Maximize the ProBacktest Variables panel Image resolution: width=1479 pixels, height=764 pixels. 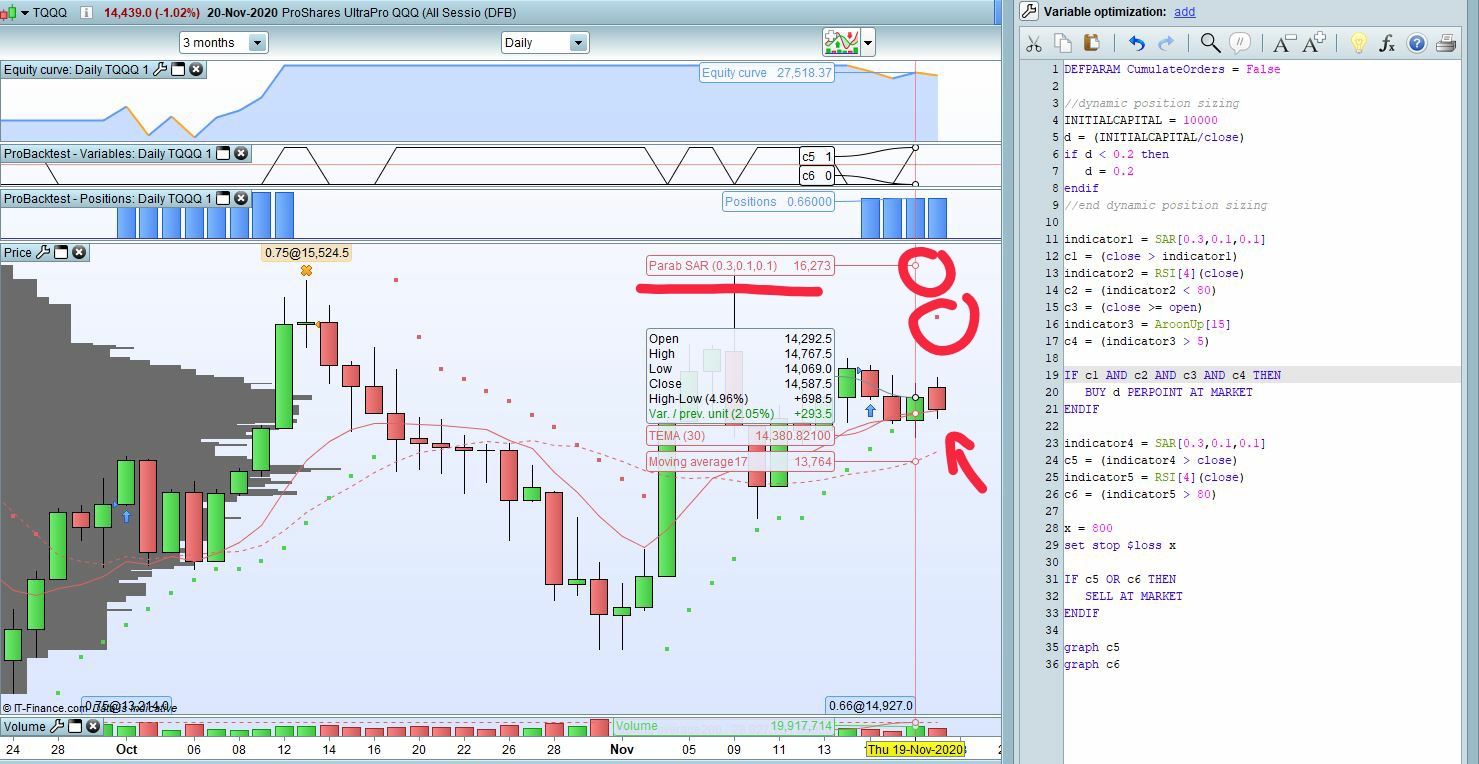223,154
